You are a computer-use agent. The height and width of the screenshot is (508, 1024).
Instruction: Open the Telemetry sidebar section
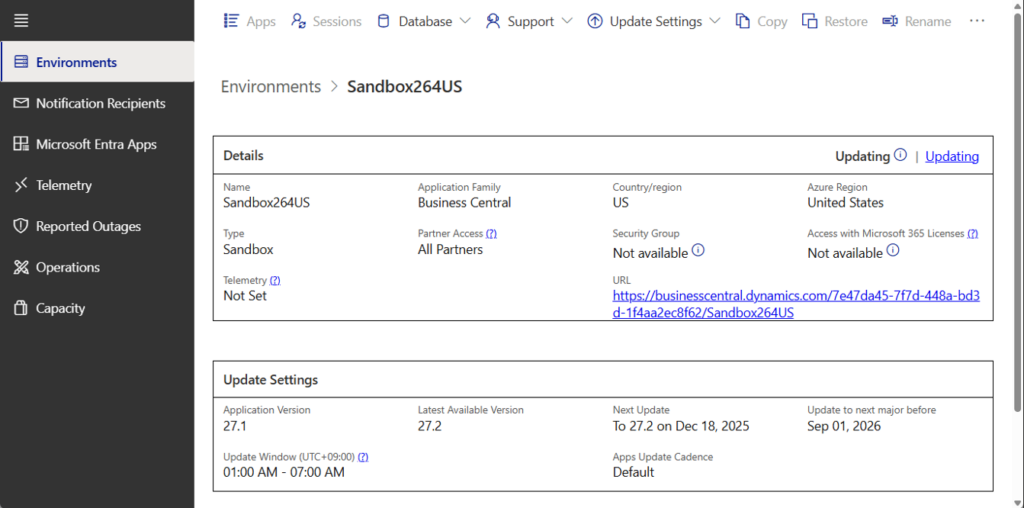[63, 185]
